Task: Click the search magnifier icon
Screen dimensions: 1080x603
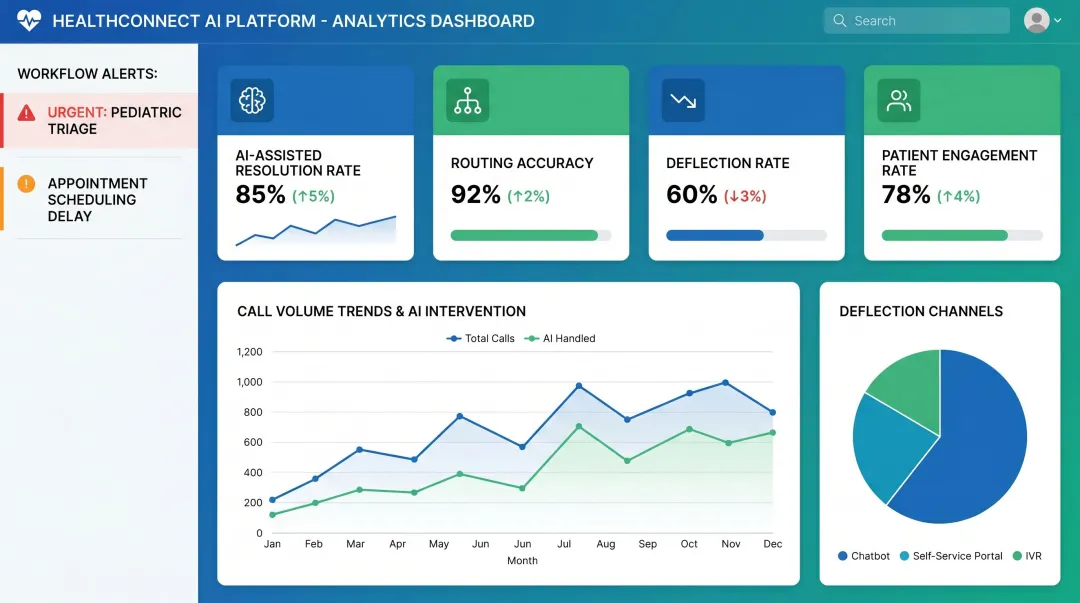Action: point(840,21)
